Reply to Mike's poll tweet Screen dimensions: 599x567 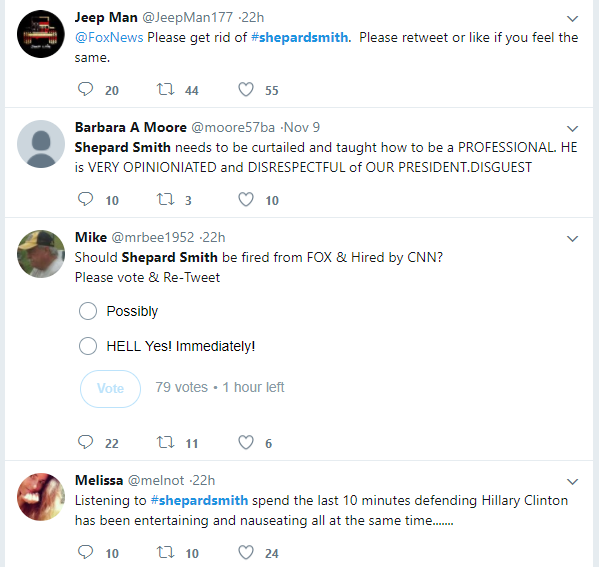86,442
